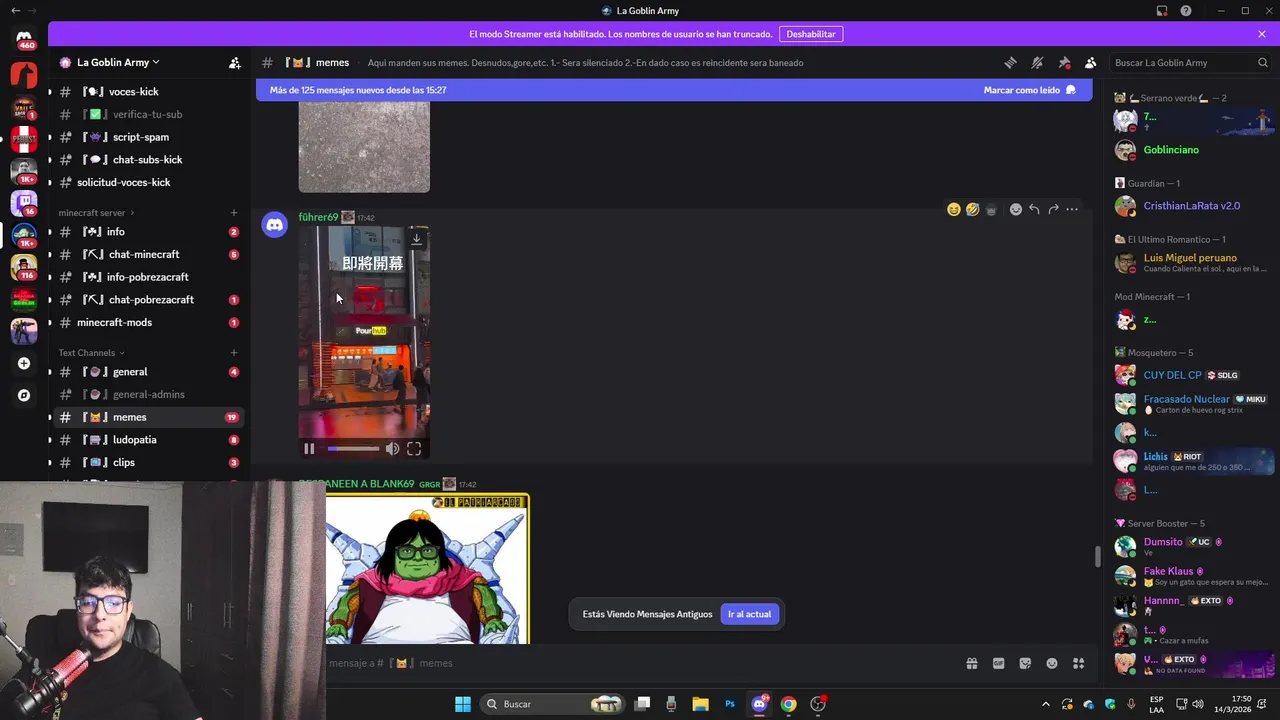Click the message input for memes
The width and height of the screenshot is (1280, 720).
click(640, 663)
